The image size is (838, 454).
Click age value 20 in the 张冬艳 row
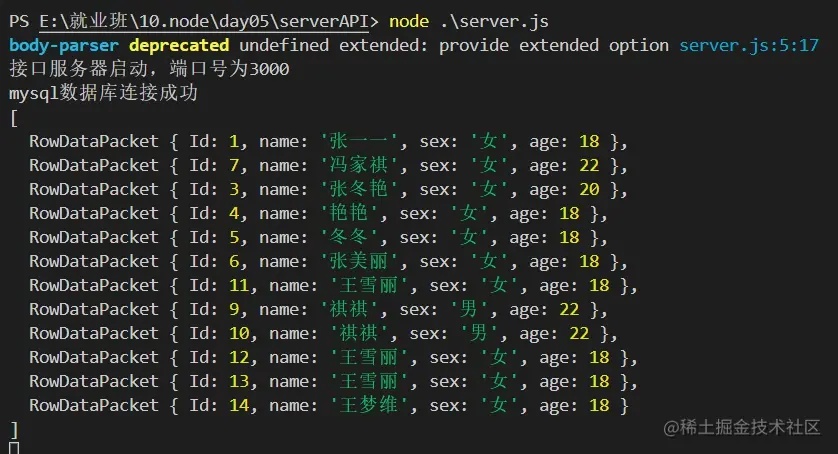click(x=589, y=189)
